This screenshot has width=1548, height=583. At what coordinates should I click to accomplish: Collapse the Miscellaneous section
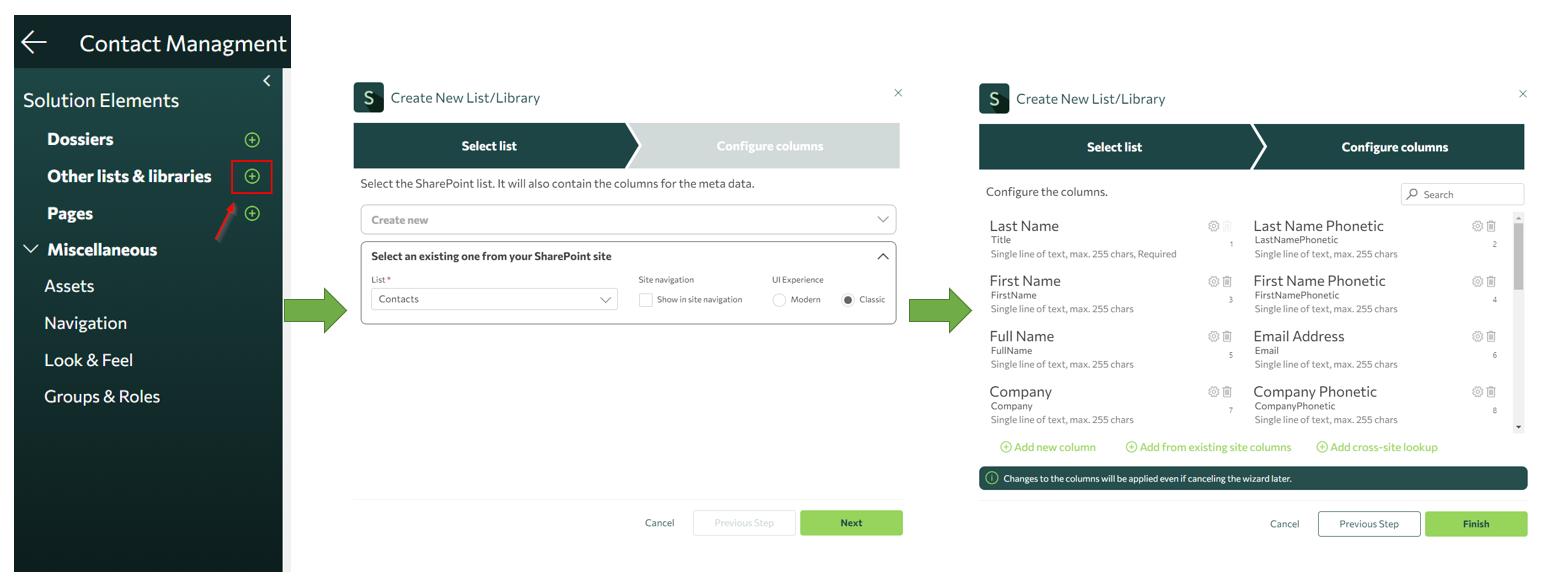click(x=31, y=250)
